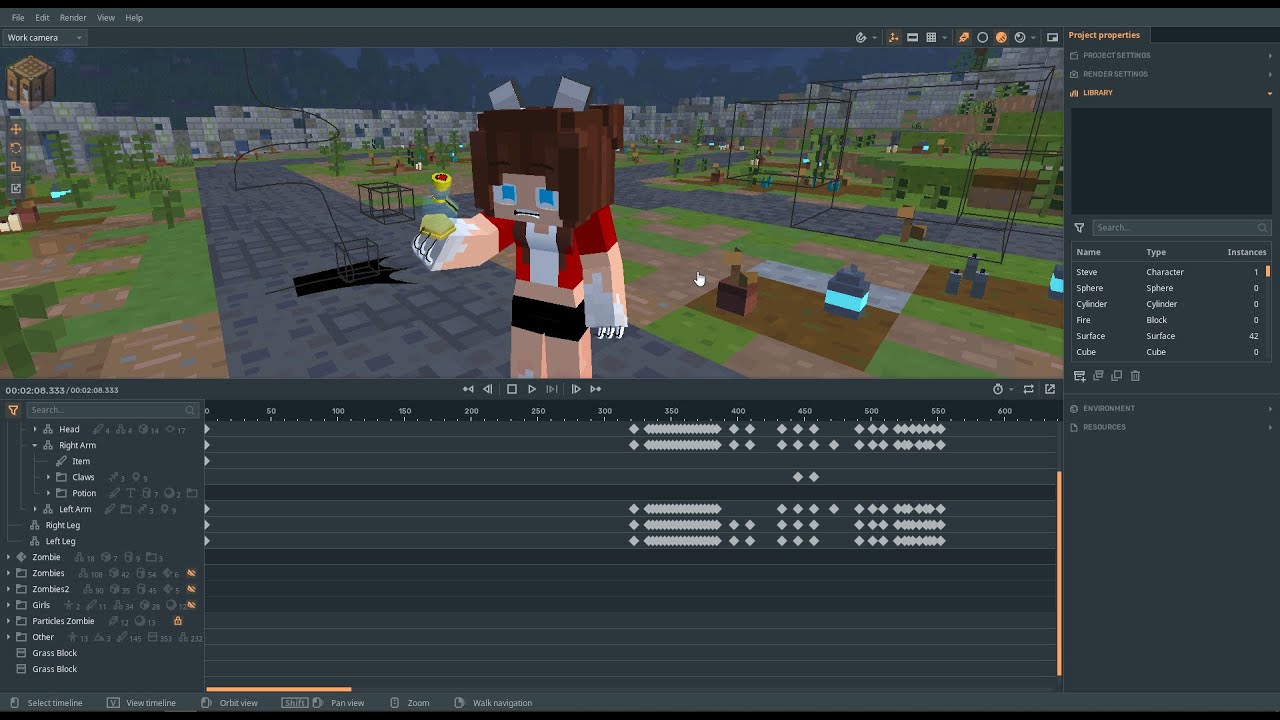Select the first Claws keyframe diamond
Viewport: 1280px width, 720px height.
[798, 477]
